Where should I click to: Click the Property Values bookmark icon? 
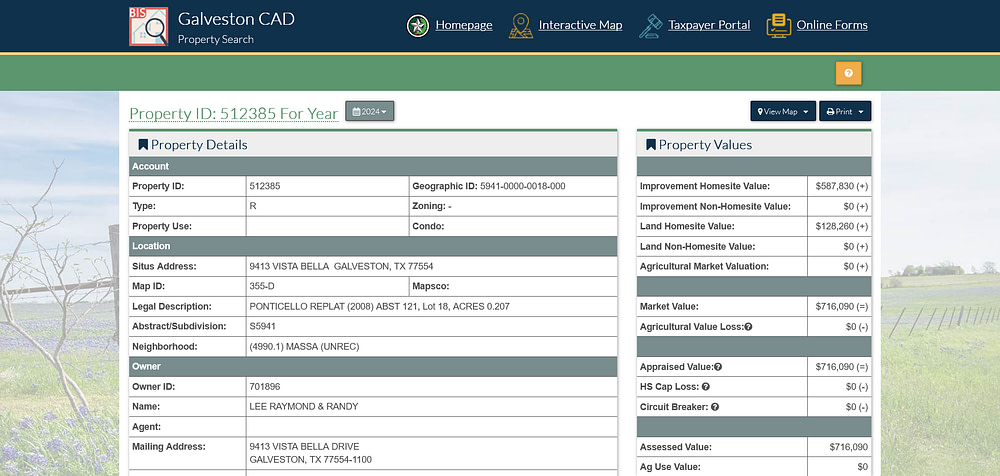[x=651, y=145]
